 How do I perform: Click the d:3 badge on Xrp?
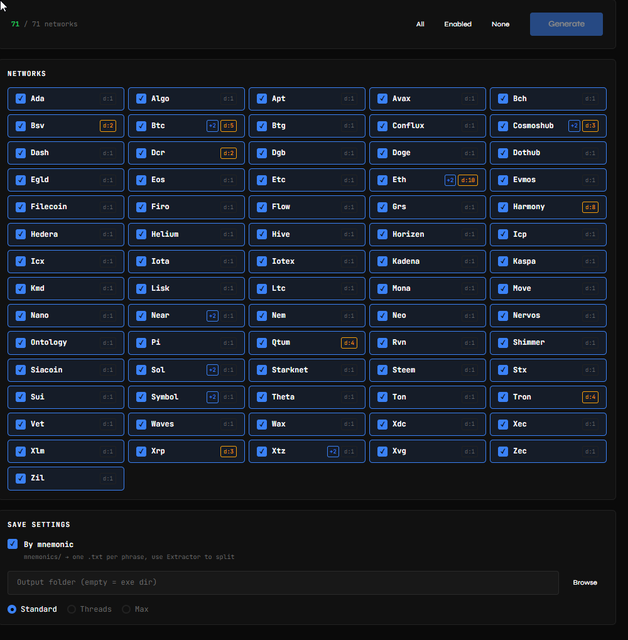[x=229, y=451]
